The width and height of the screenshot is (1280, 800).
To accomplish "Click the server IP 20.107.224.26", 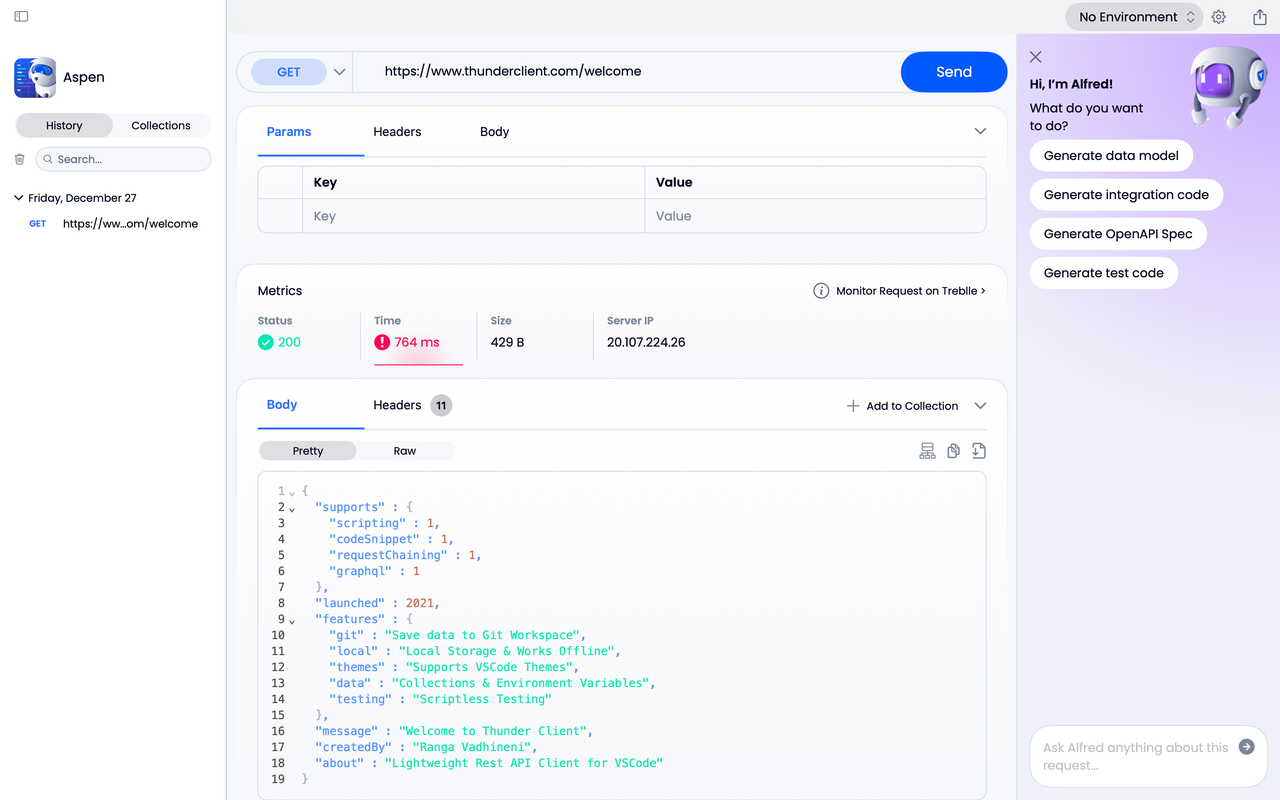I will coord(646,342).
